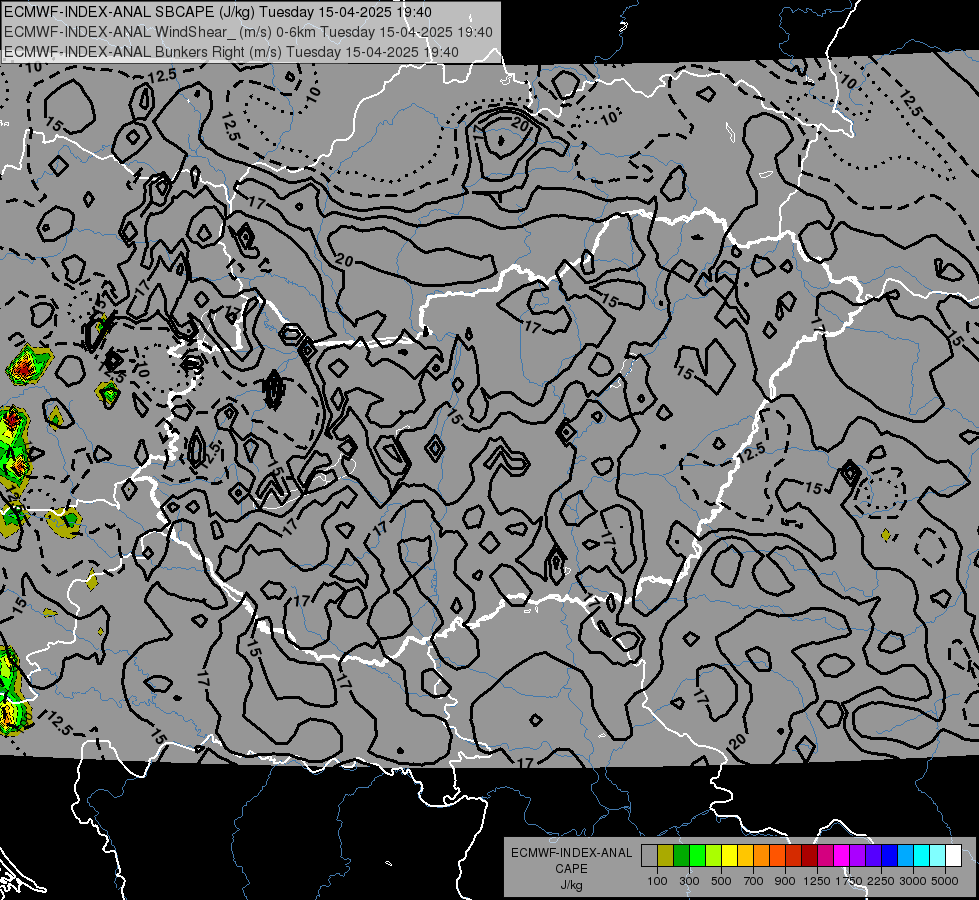979x900 pixels.
Task: Click the 1750 legend value
Action: pos(849,881)
